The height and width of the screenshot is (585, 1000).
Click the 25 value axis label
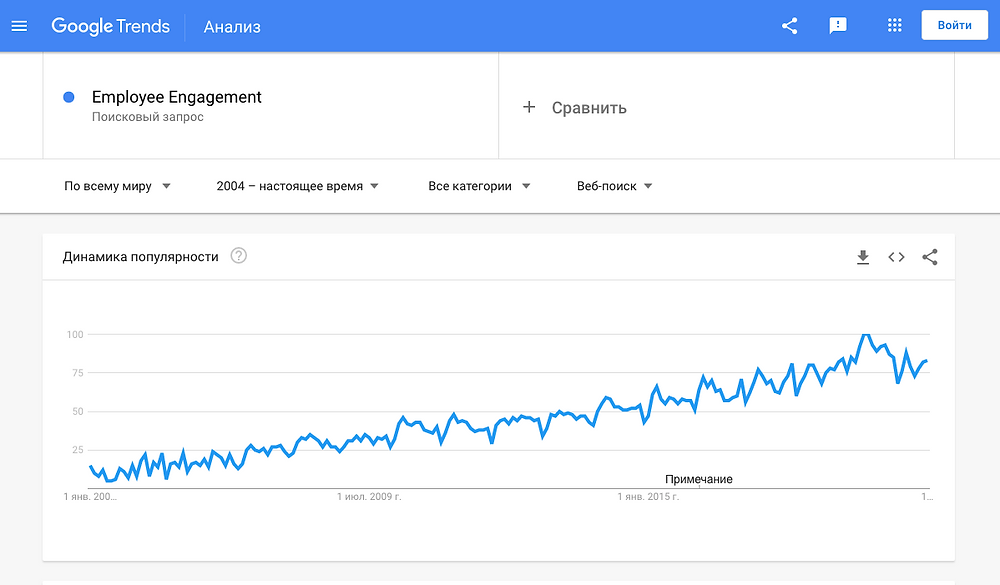[x=78, y=450]
